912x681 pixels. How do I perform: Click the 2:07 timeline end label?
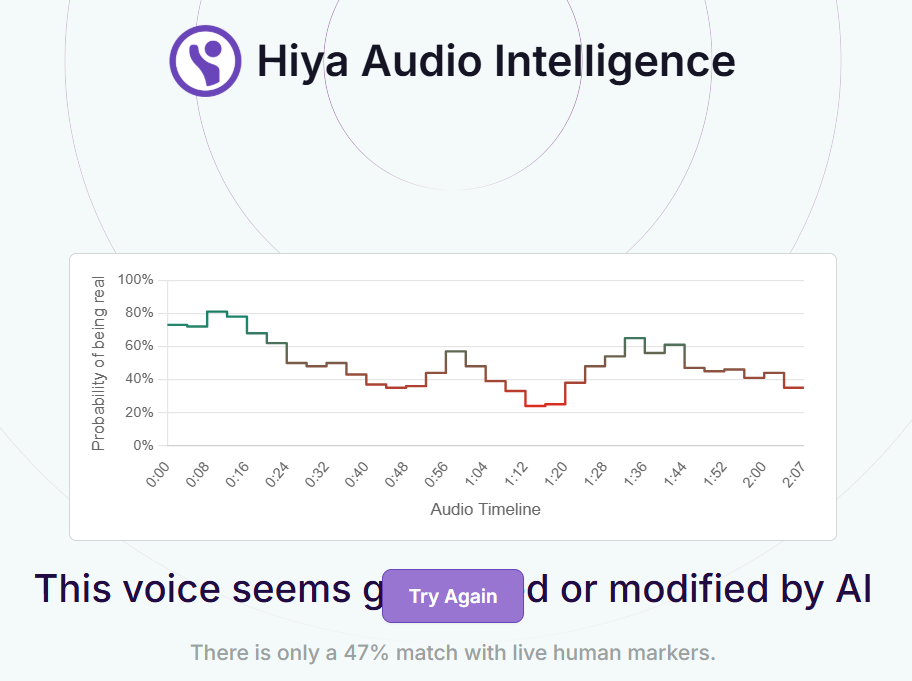[793, 475]
